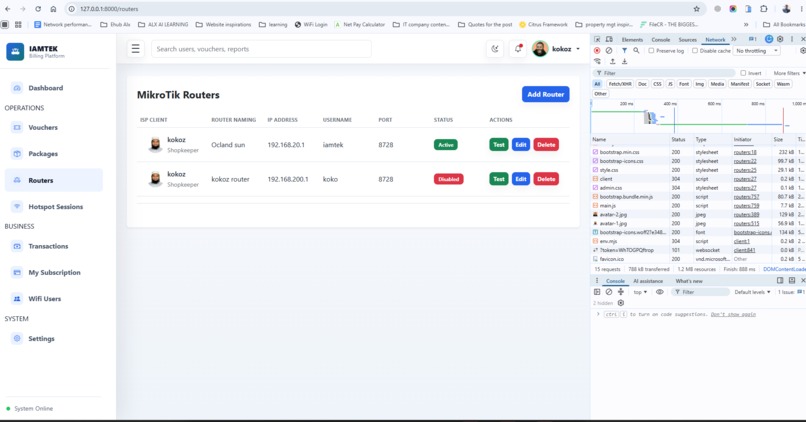Reload the page with the browser refresh icon
Screen dimensions: 806x422
click(x=38, y=9)
